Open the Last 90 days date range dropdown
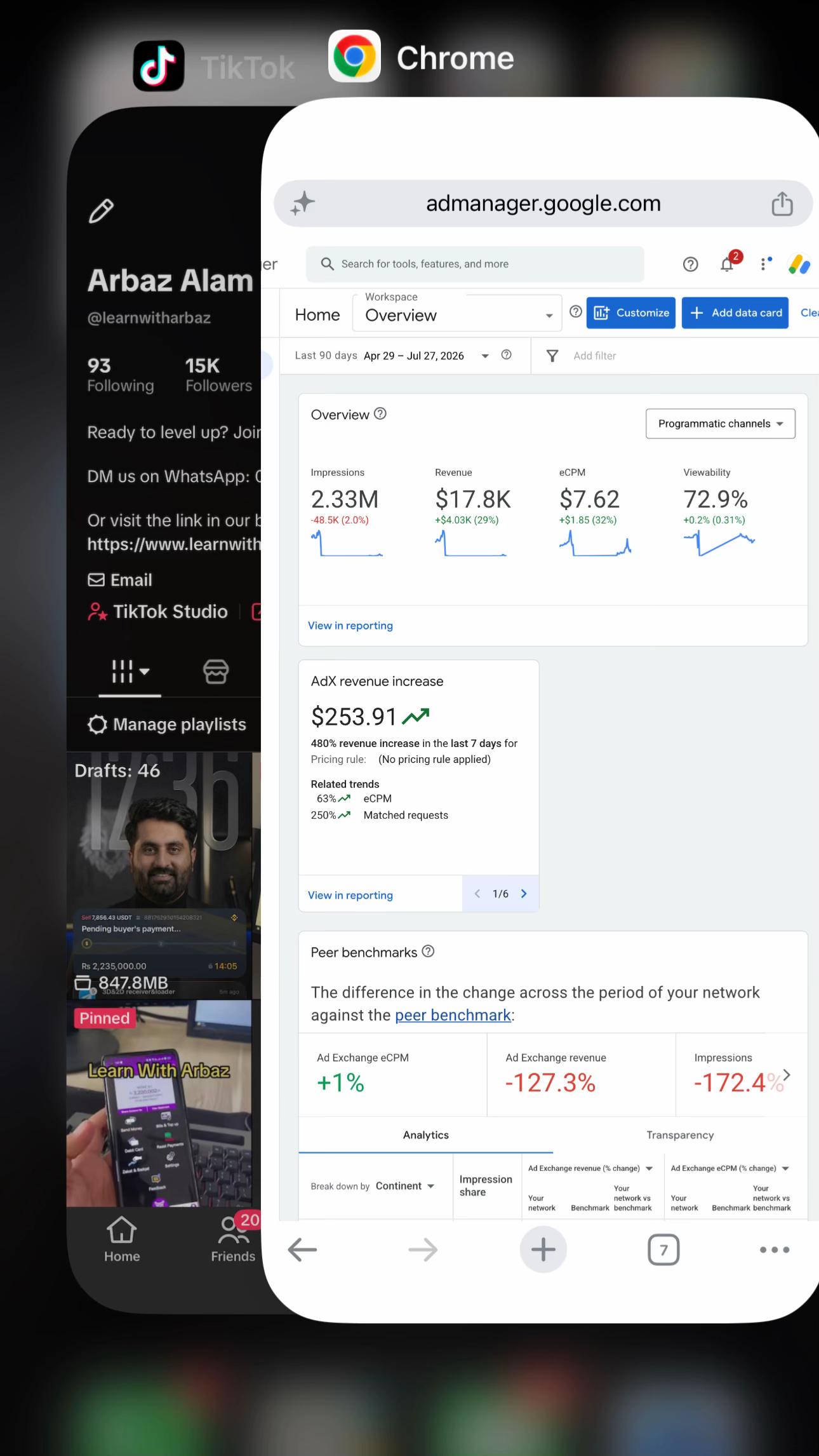 pos(392,356)
